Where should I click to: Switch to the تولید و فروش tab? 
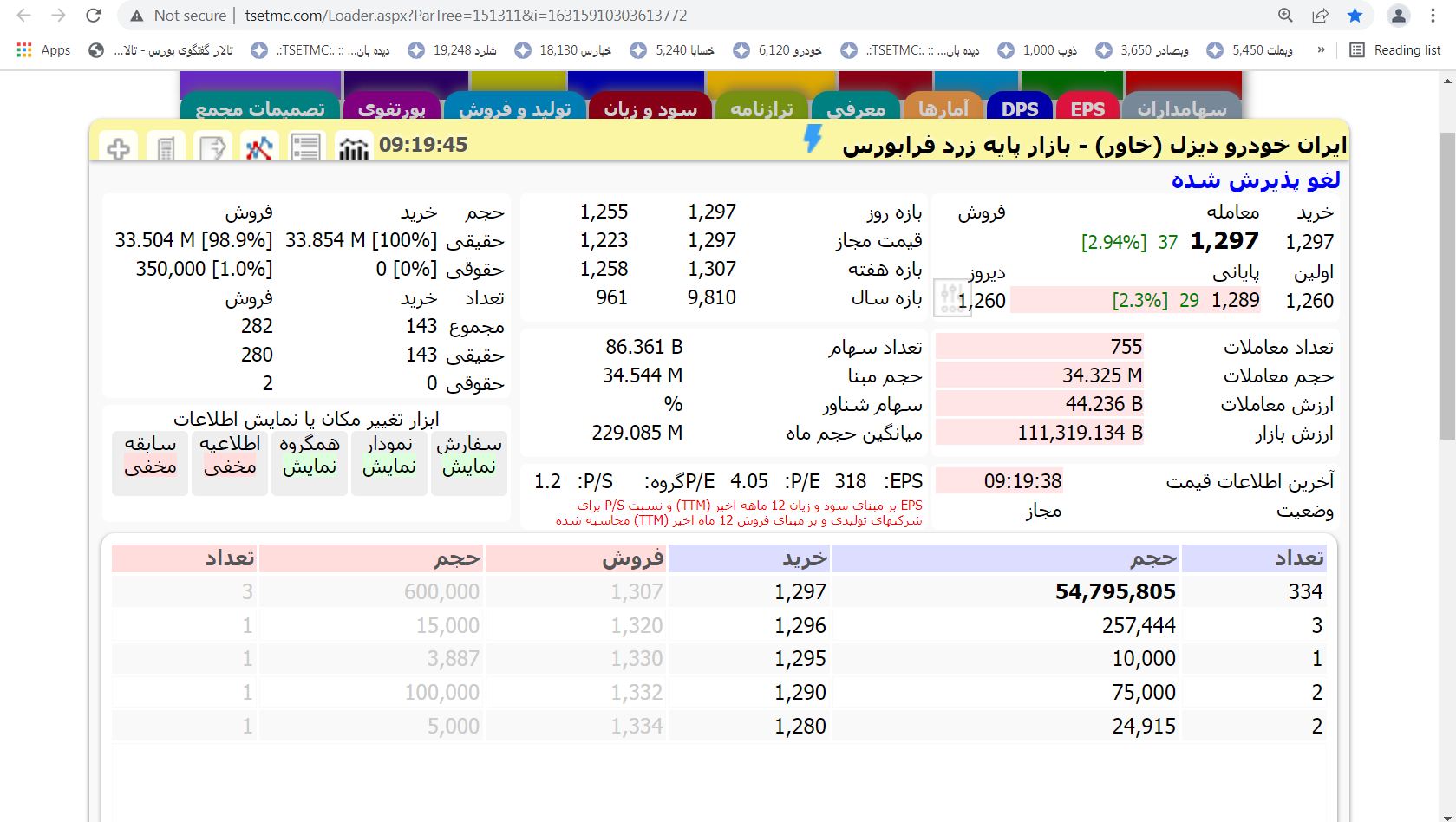(515, 108)
